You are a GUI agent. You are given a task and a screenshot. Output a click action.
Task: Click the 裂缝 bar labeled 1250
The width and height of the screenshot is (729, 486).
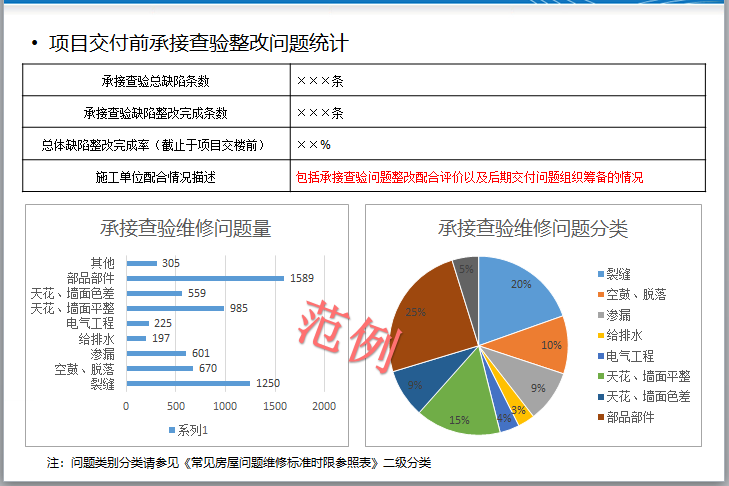coord(188,383)
